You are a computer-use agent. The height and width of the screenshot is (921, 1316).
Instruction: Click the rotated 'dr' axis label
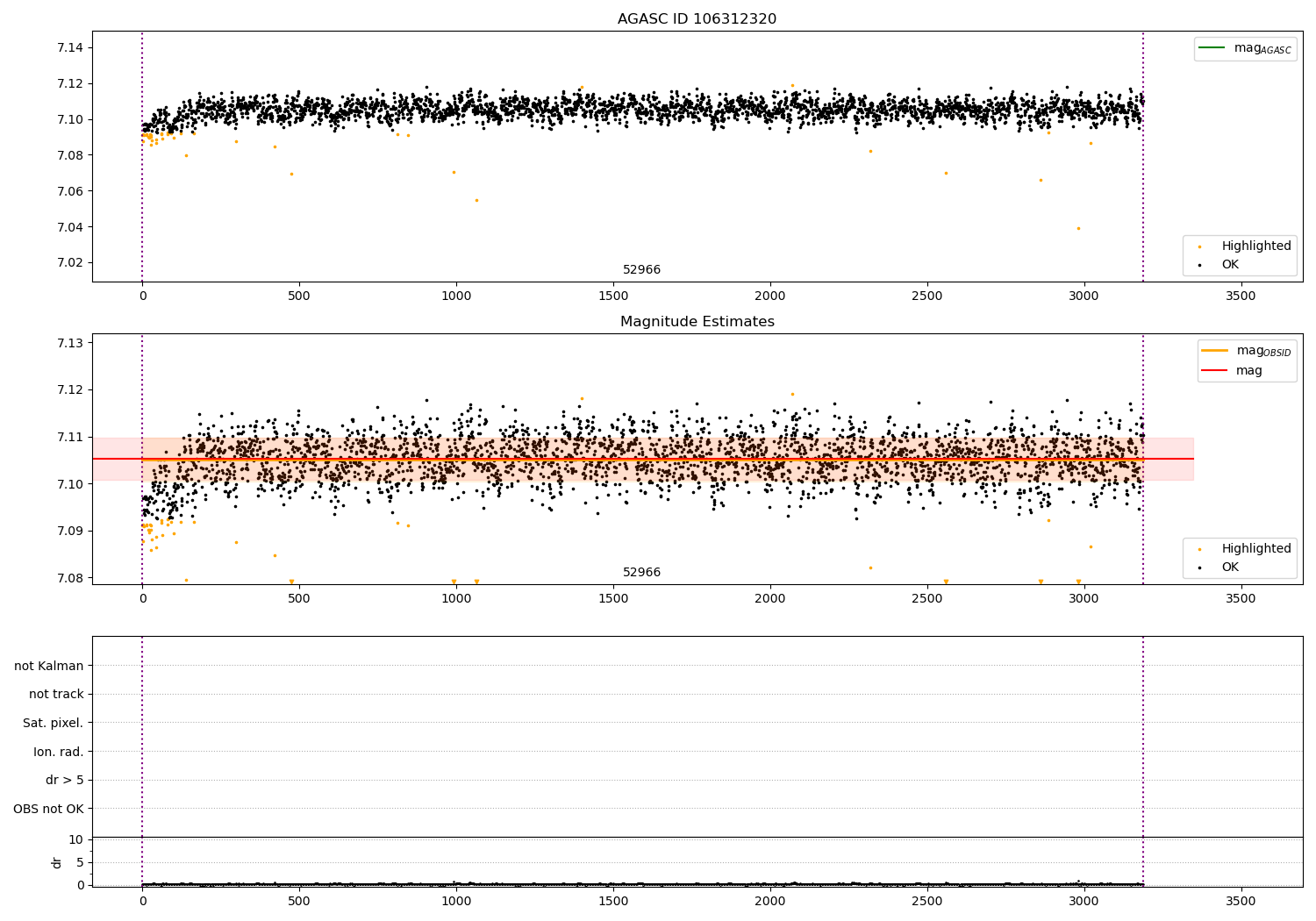tap(57, 862)
